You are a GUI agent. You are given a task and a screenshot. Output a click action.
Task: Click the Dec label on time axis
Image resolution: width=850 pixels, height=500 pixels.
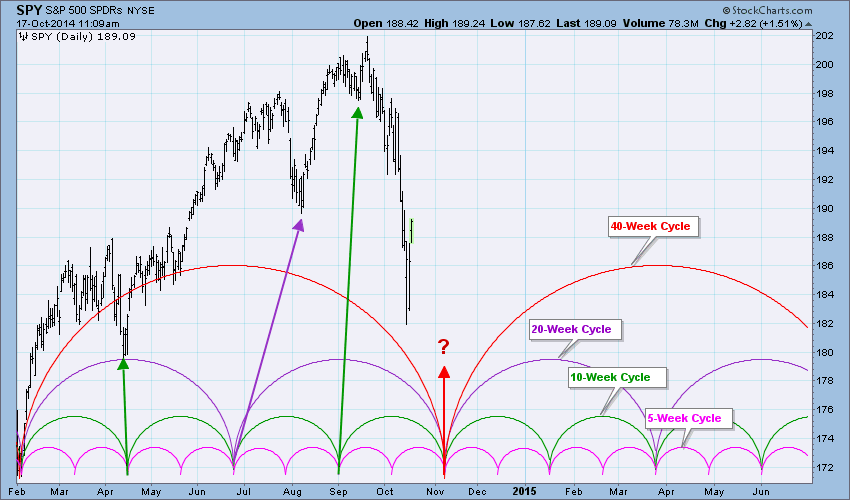coord(478,492)
